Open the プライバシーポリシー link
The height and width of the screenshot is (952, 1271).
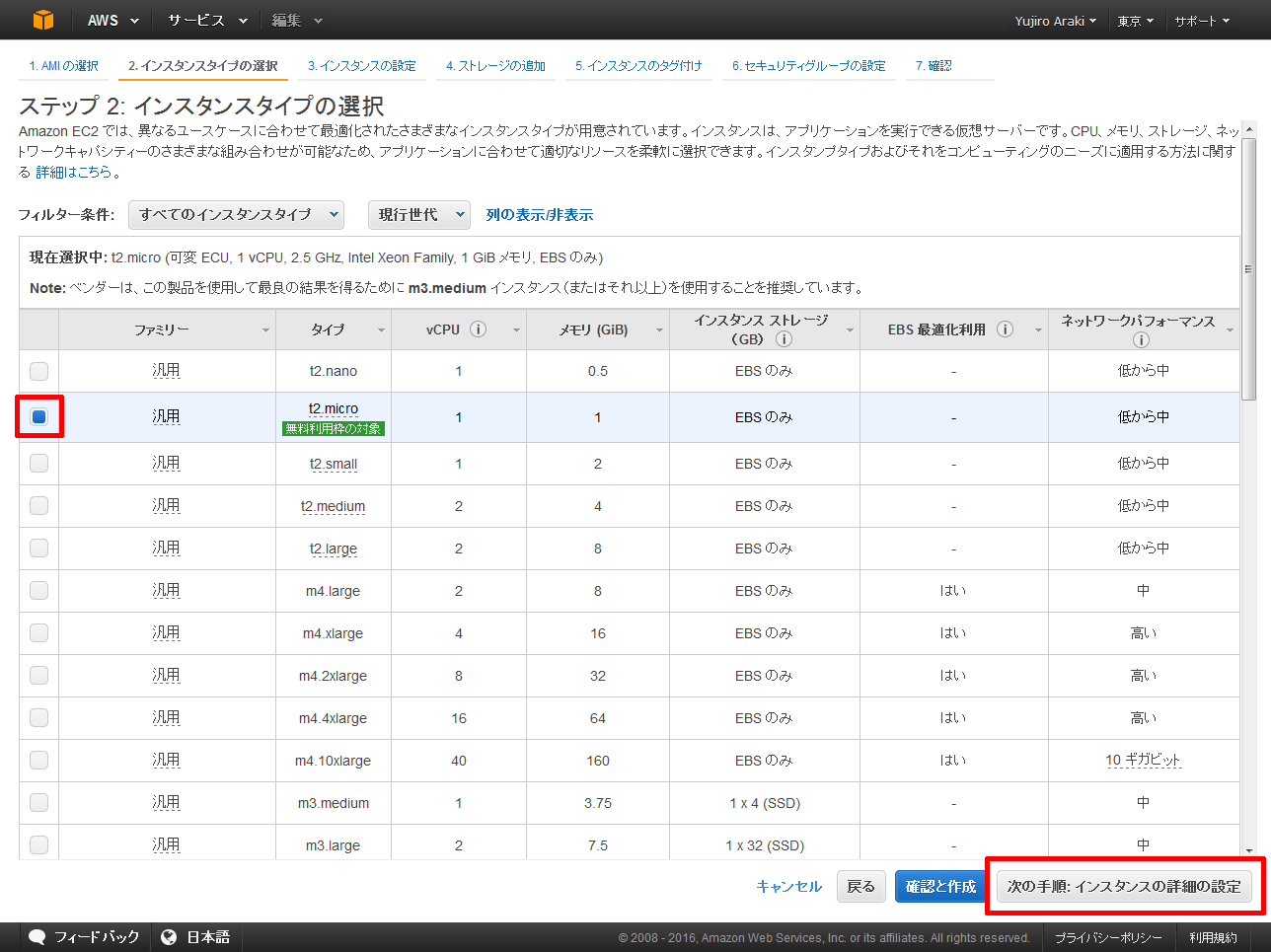(1108, 938)
